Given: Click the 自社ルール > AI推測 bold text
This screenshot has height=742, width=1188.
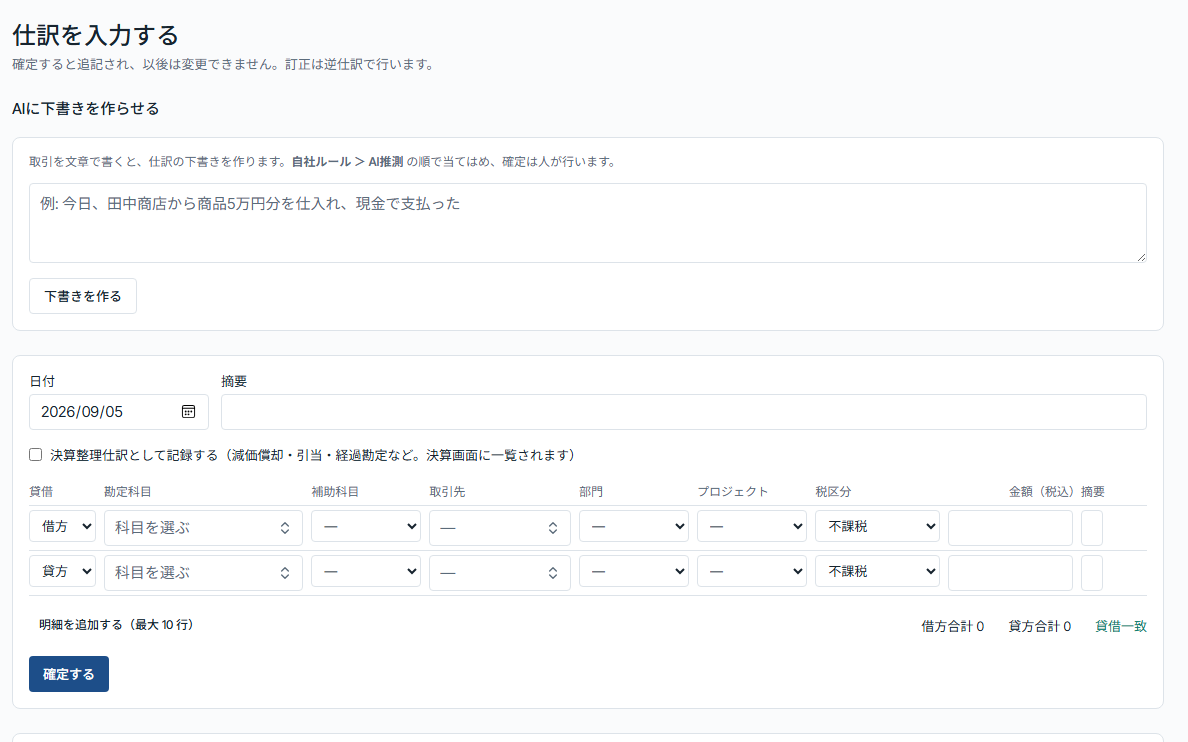Looking at the screenshot, I should pyautogui.click(x=347, y=161).
